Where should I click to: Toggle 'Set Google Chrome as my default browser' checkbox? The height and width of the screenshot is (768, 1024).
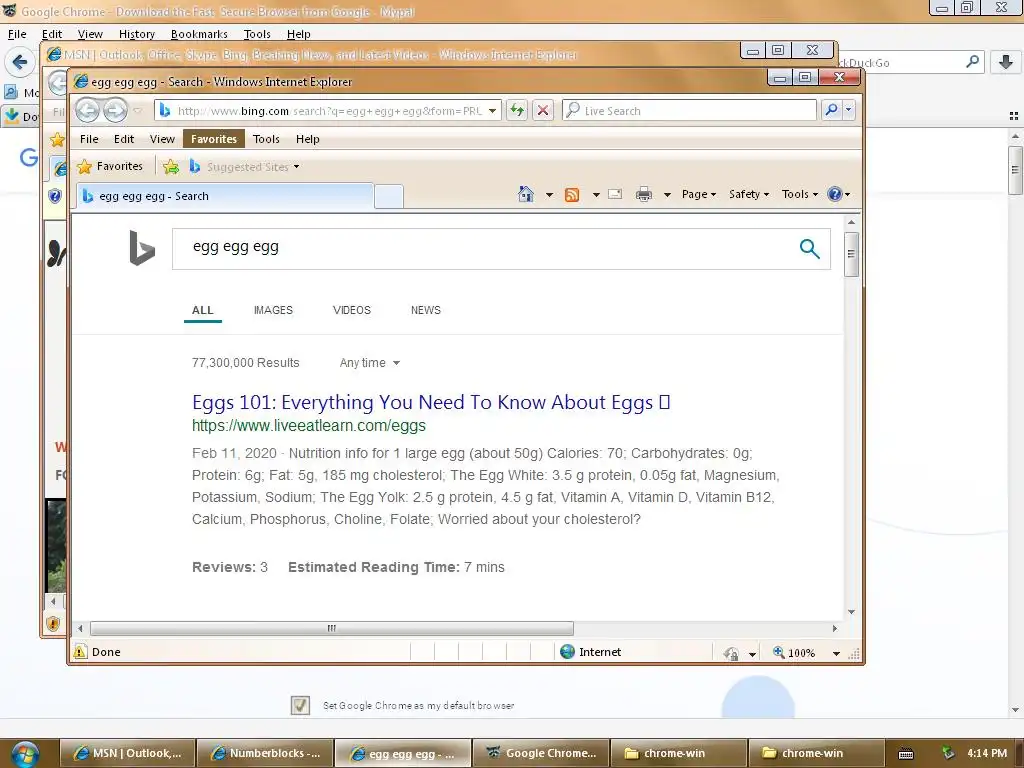pyautogui.click(x=300, y=705)
